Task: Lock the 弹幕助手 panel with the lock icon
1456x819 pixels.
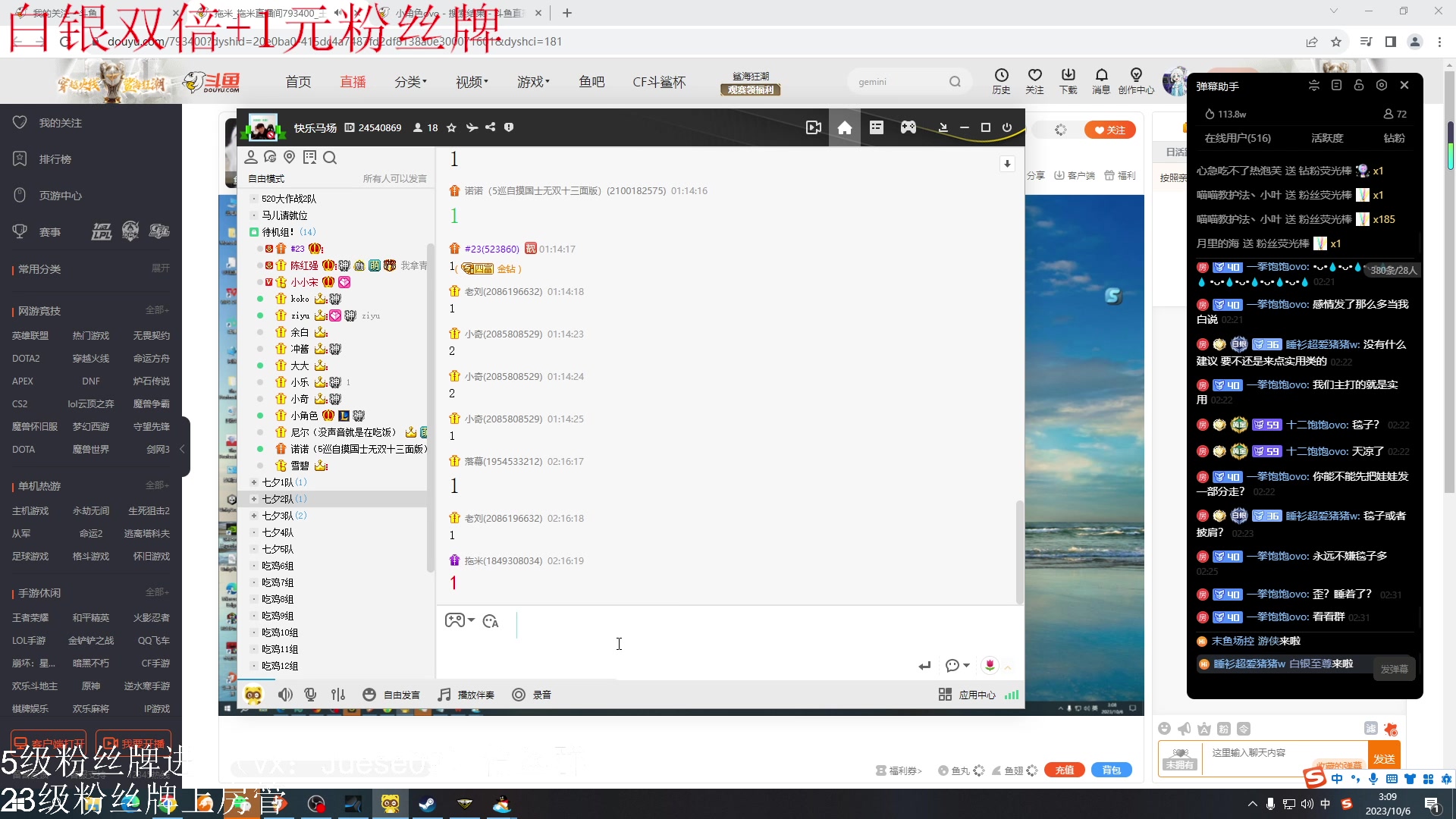Action: (1358, 85)
